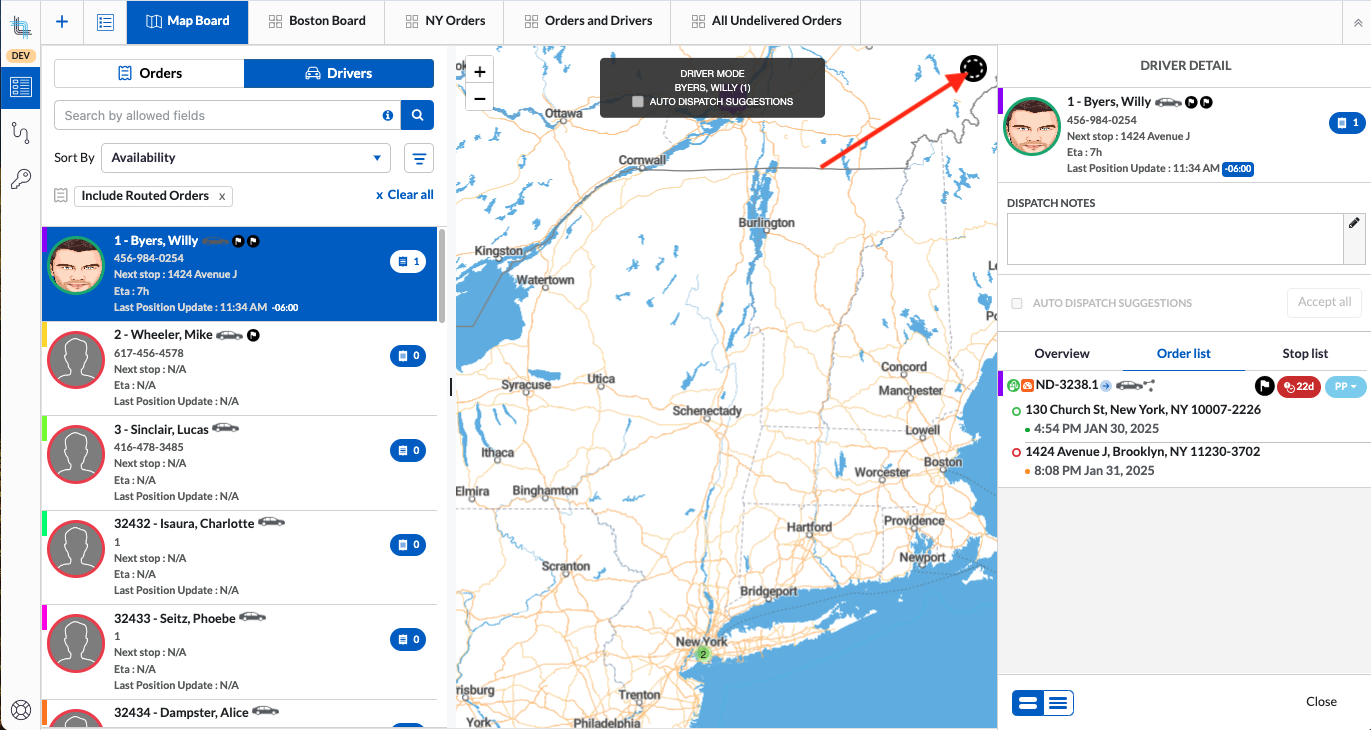
Task: Click order count badge of Sinclair, Lucas
Action: [408, 451]
